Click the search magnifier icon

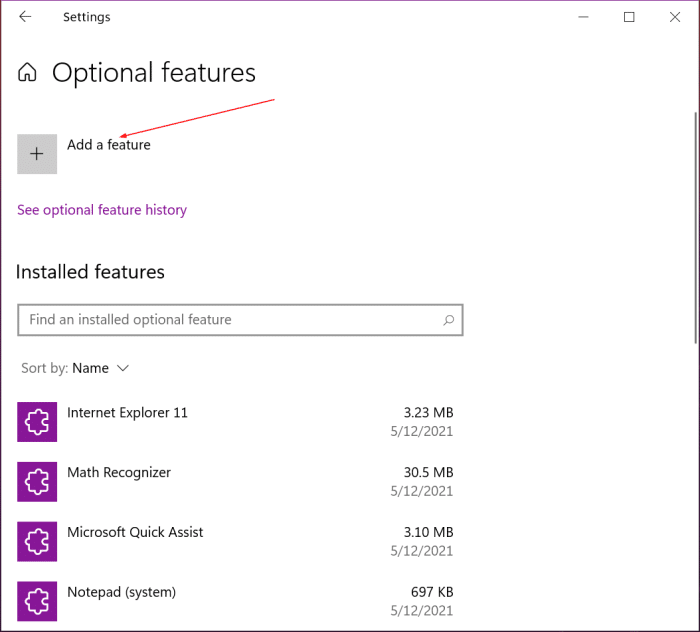coord(449,320)
